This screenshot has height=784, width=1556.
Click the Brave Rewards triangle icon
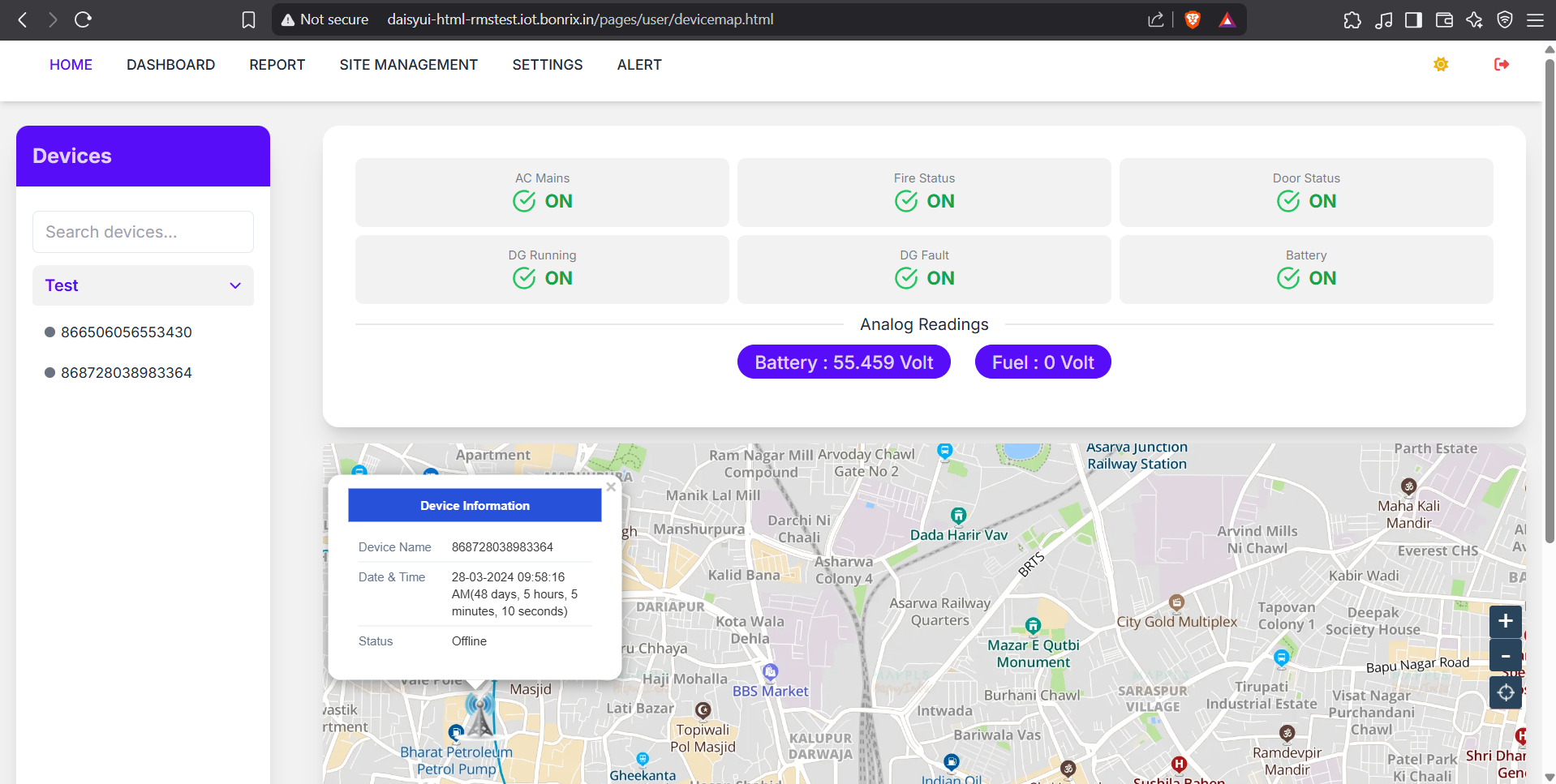[x=1227, y=19]
